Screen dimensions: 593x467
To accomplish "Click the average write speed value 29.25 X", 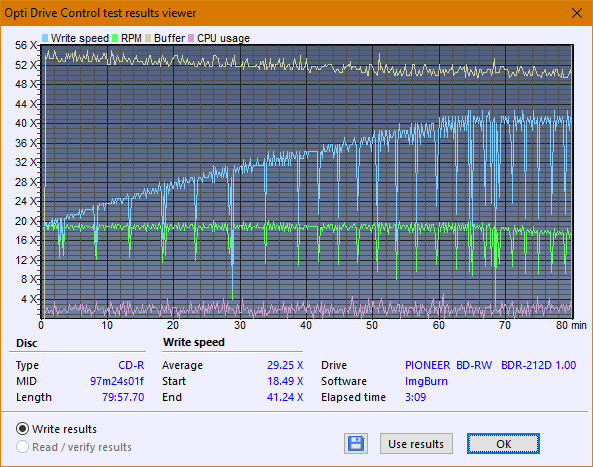I will click(285, 365).
